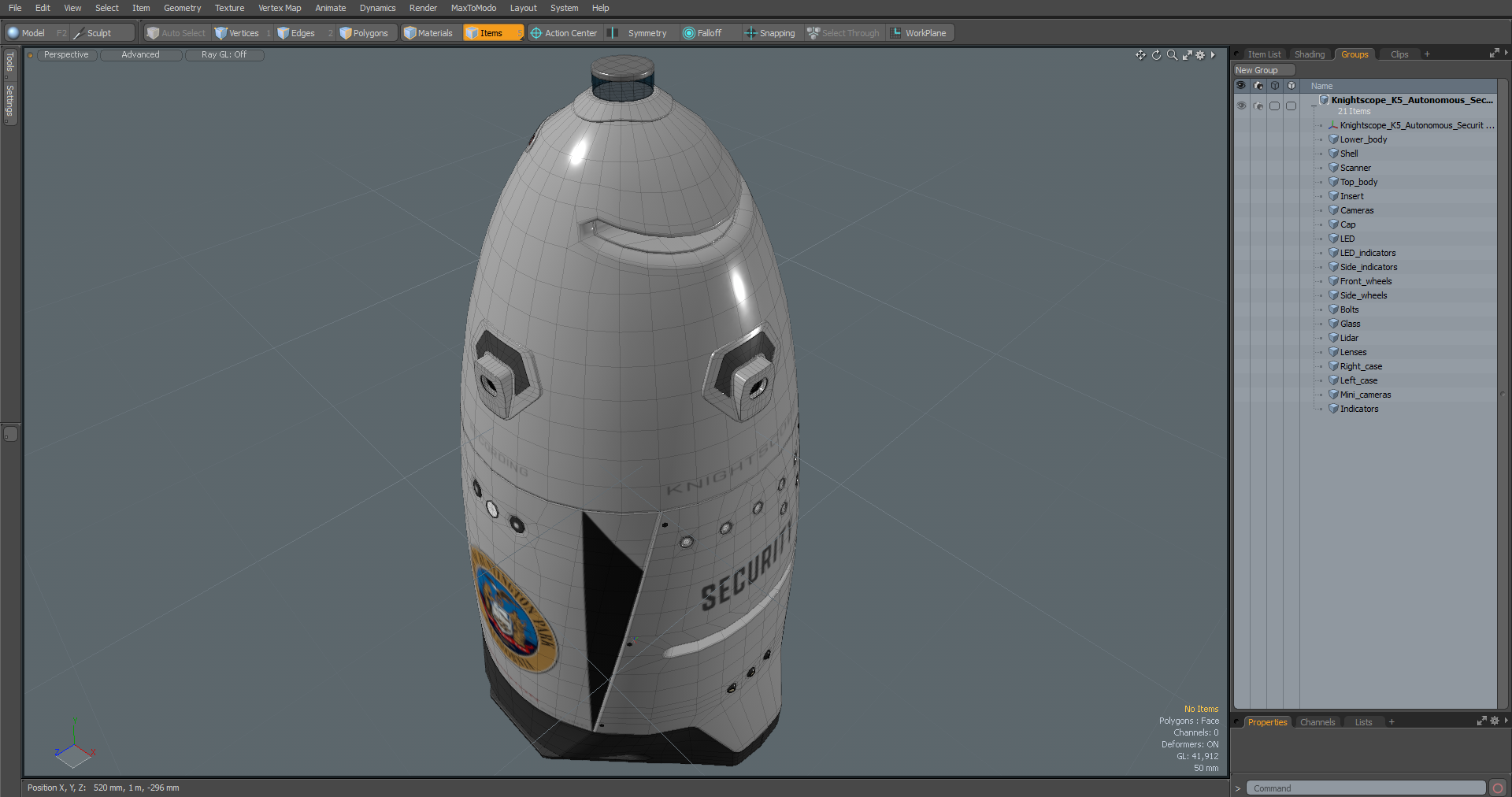Click the Glass mesh icon
The image size is (1512, 797).
pos(1333,324)
